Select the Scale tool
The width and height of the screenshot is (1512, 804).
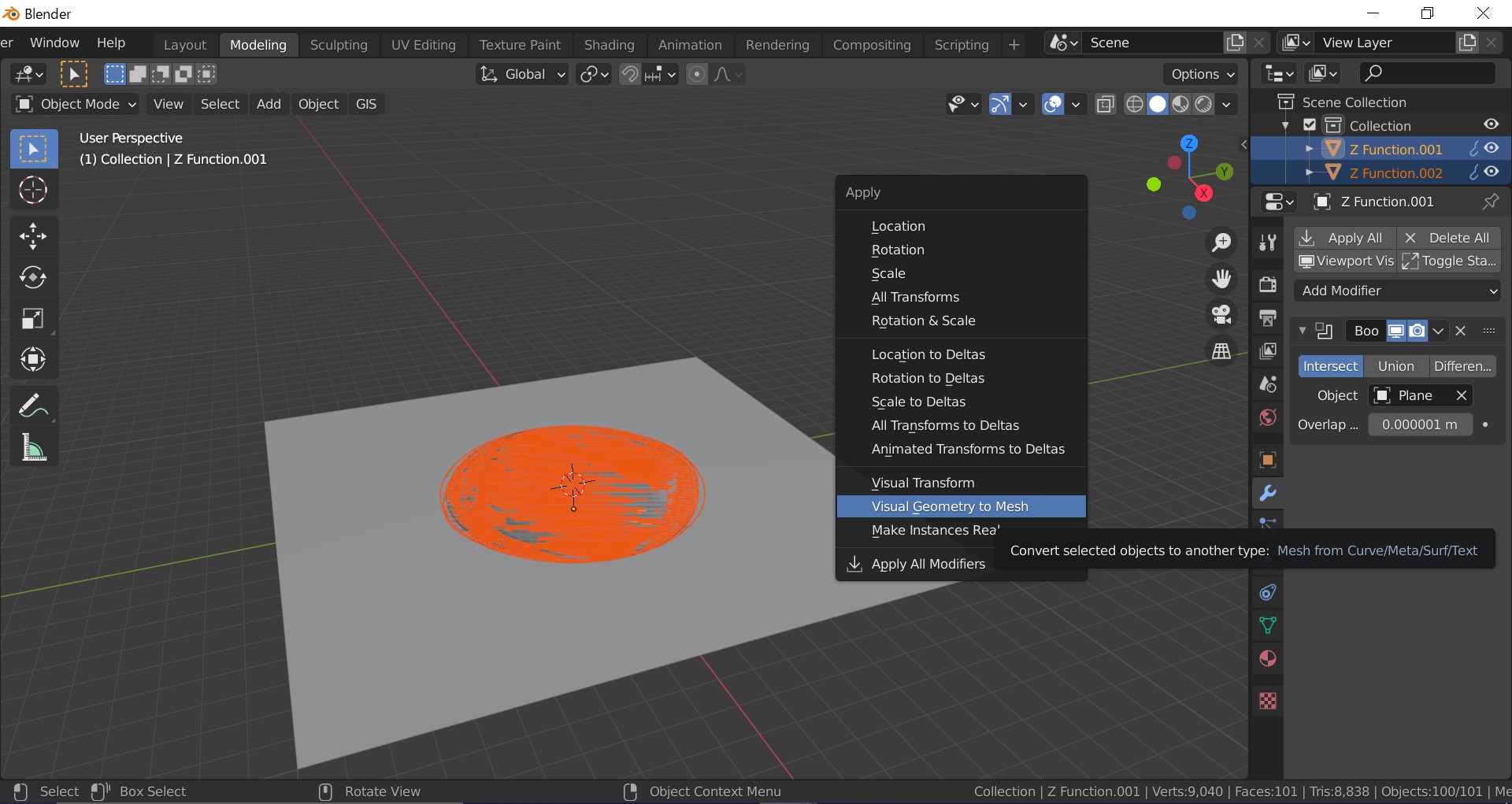[x=33, y=319]
